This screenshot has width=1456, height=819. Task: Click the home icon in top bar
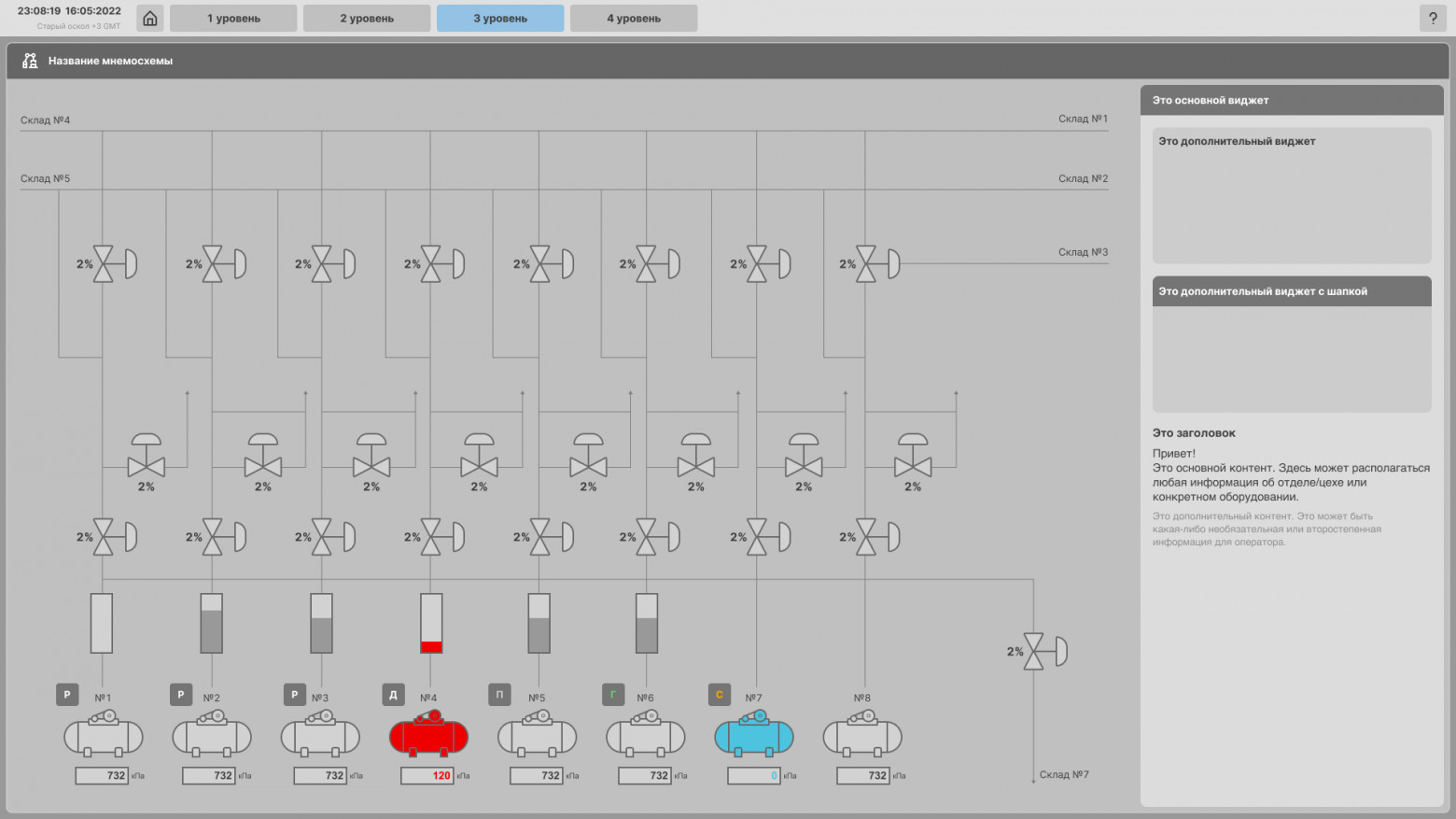(149, 19)
